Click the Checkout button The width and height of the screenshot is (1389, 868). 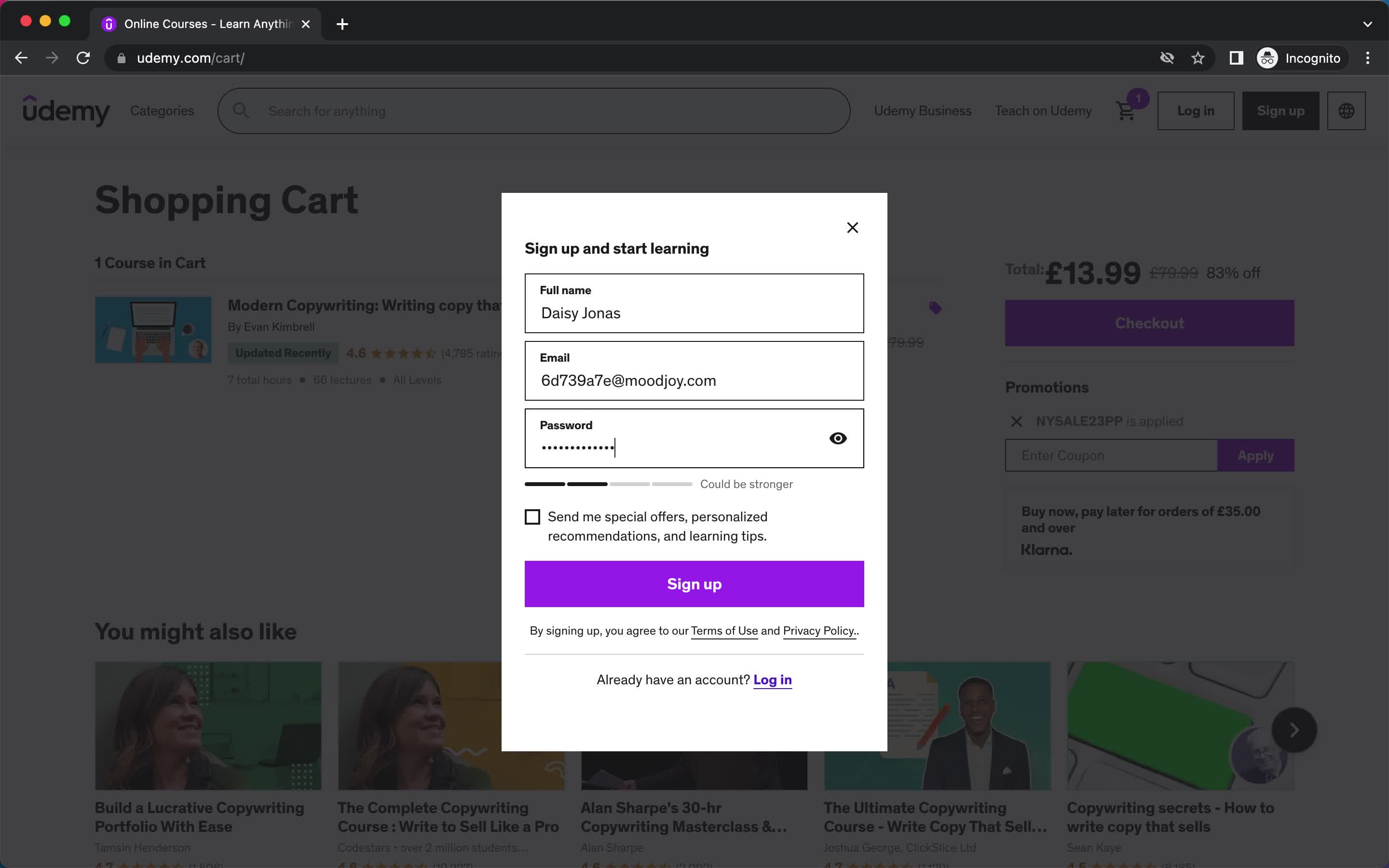1149,323
